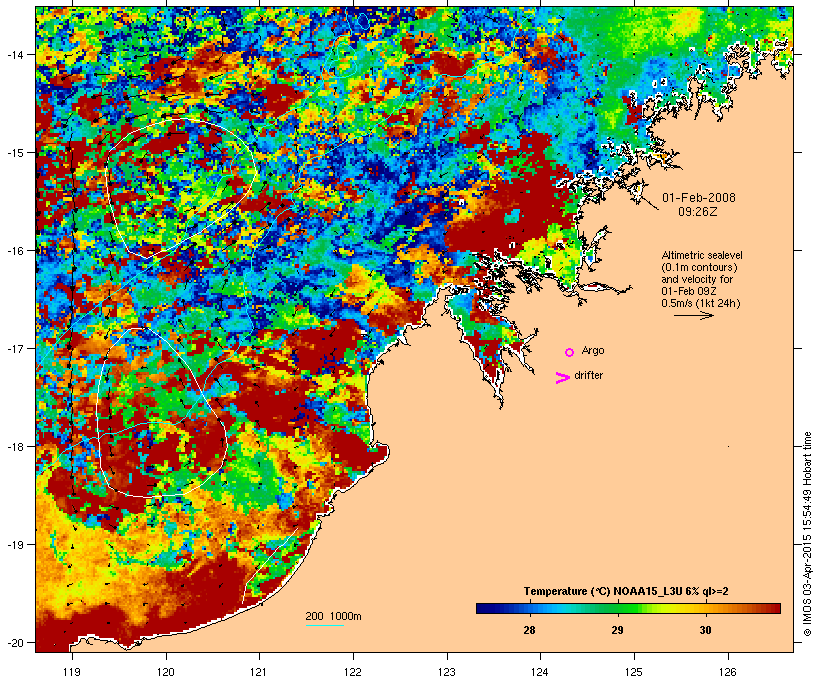The image size is (820, 680).
Task: Click the colorbar value 29
Action: tap(617, 630)
